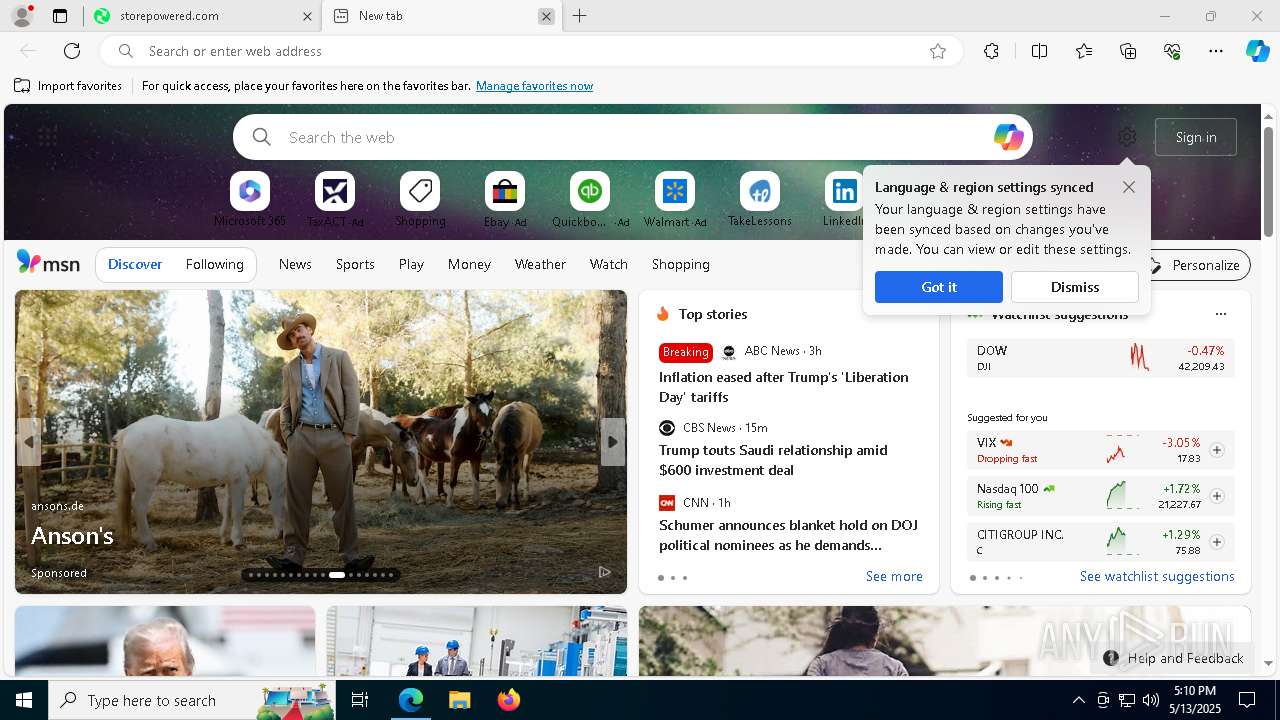
Task: Click the Dismiss button
Action: (x=1075, y=287)
